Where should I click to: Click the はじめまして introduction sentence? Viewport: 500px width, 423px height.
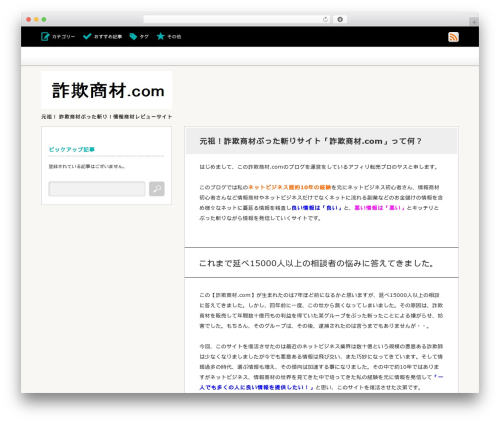coord(319,167)
